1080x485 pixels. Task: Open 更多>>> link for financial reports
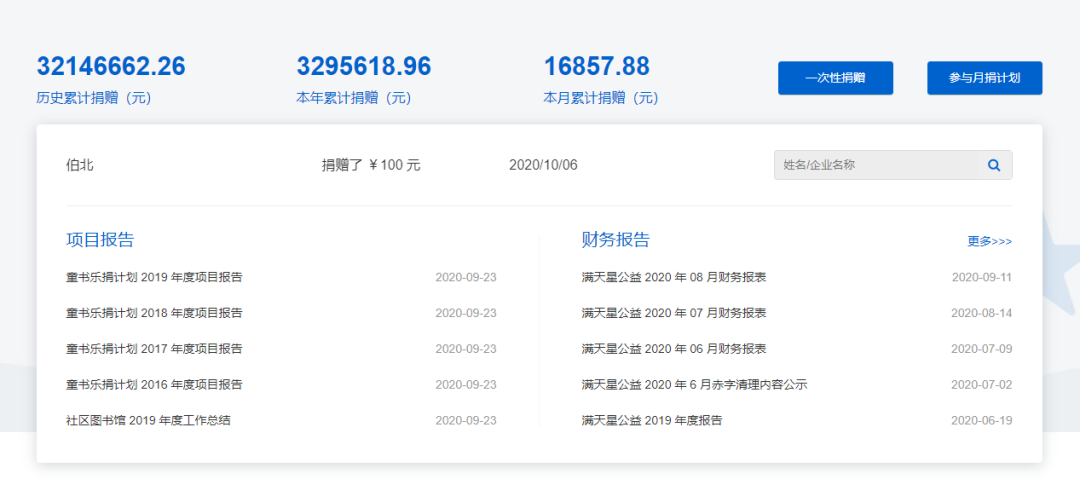click(x=990, y=241)
